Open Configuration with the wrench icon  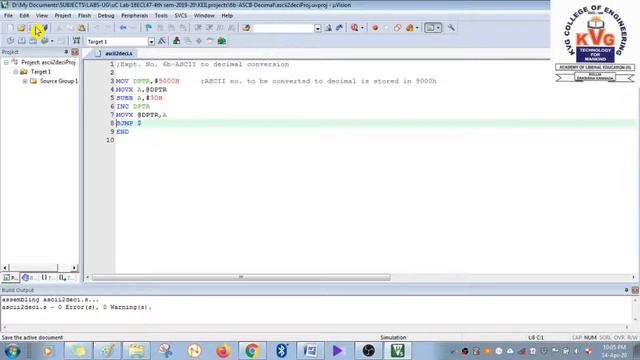tap(451, 28)
